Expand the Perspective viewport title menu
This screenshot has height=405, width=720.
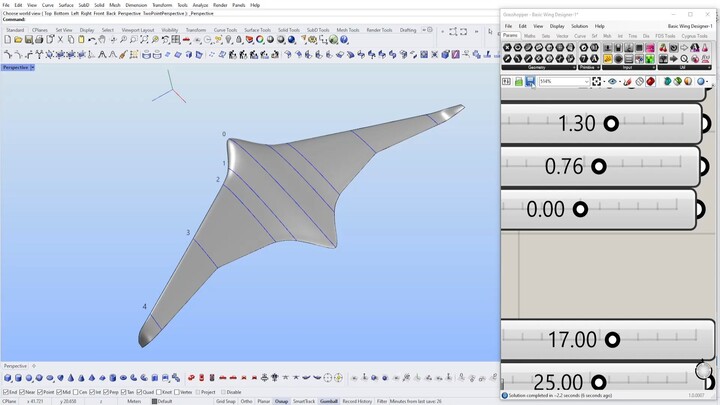32,67
